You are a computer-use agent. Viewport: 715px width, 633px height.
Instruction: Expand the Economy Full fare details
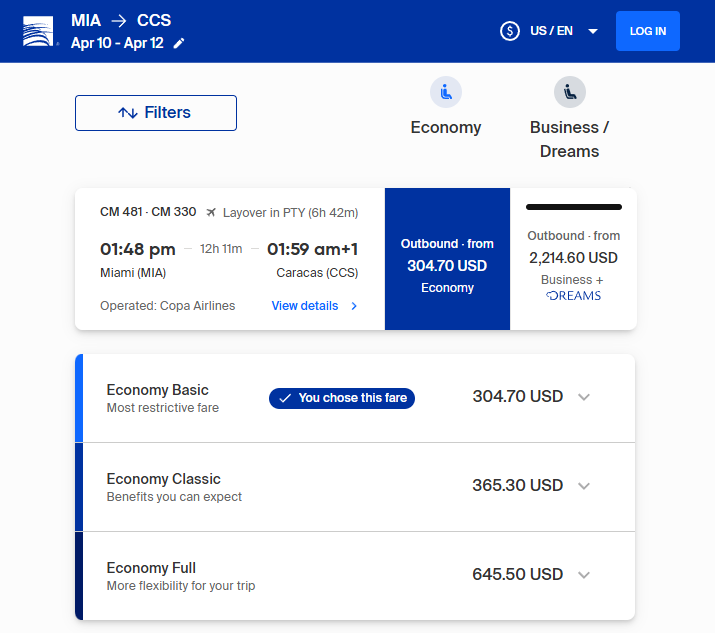pyautogui.click(x=584, y=575)
